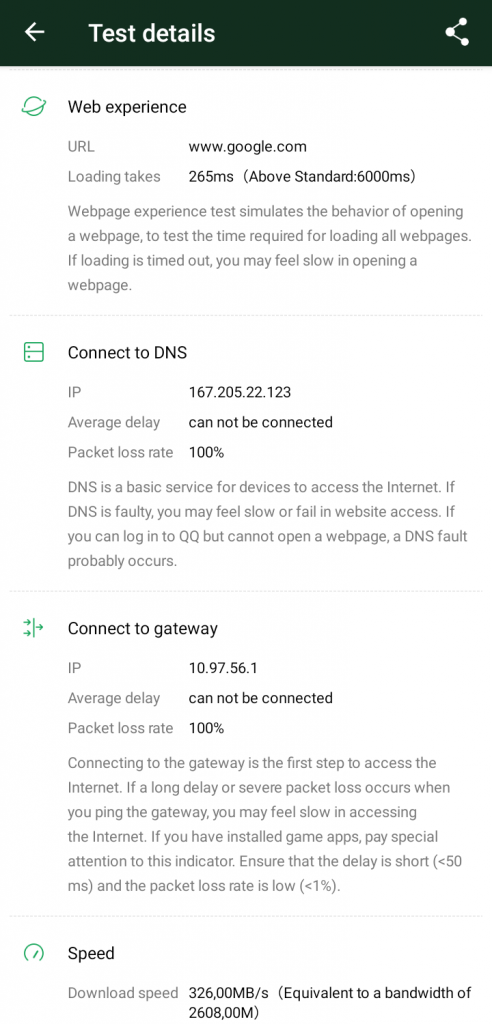Go back using the arrow icon
Image resolution: width=492 pixels, height=1024 pixels.
34,32
